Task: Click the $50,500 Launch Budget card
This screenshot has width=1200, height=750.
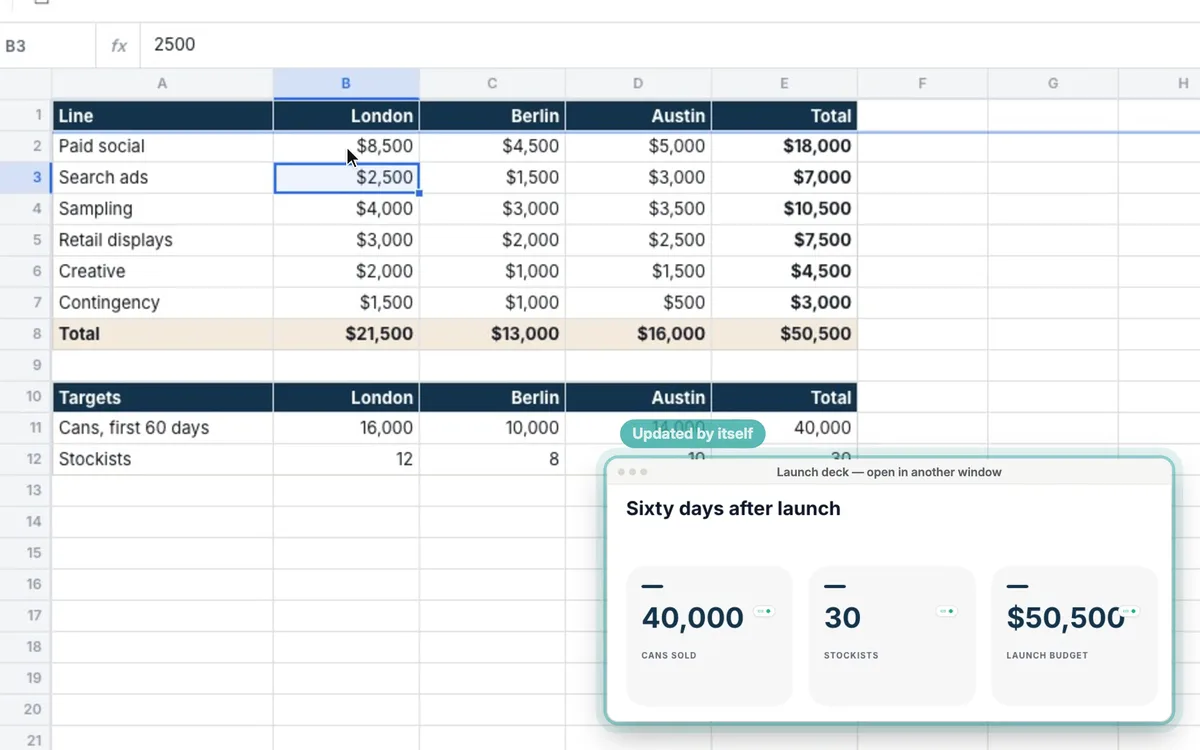Action: pos(1074,636)
